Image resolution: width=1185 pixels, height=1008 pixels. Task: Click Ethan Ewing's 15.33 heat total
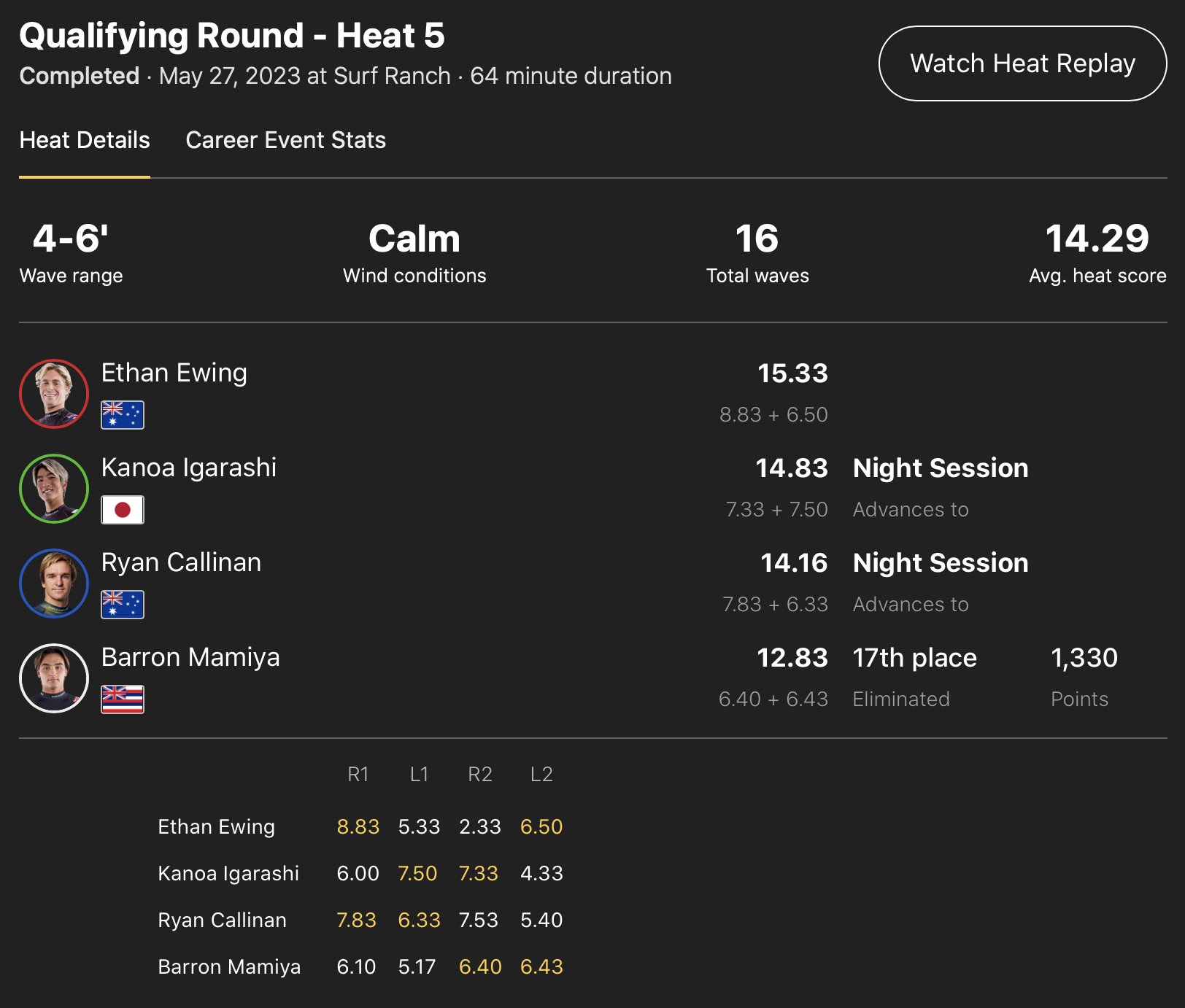pyautogui.click(x=792, y=373)
